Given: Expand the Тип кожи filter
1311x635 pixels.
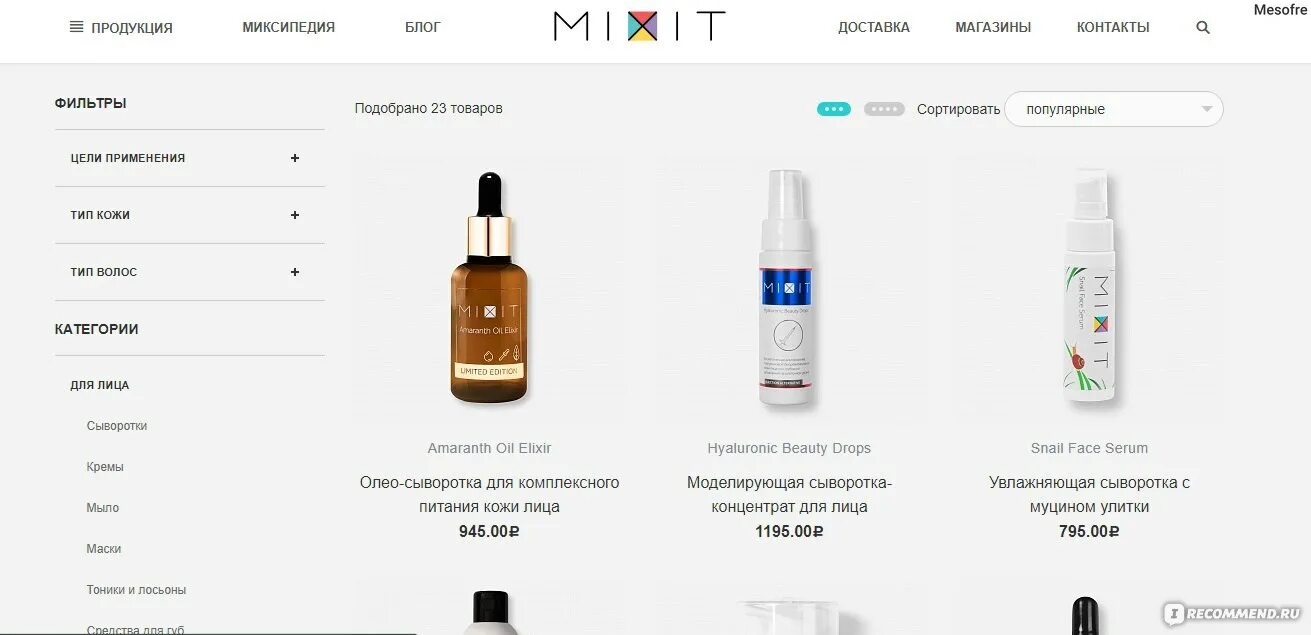Looking at the screenshot, I should click(x=294, y=215).
